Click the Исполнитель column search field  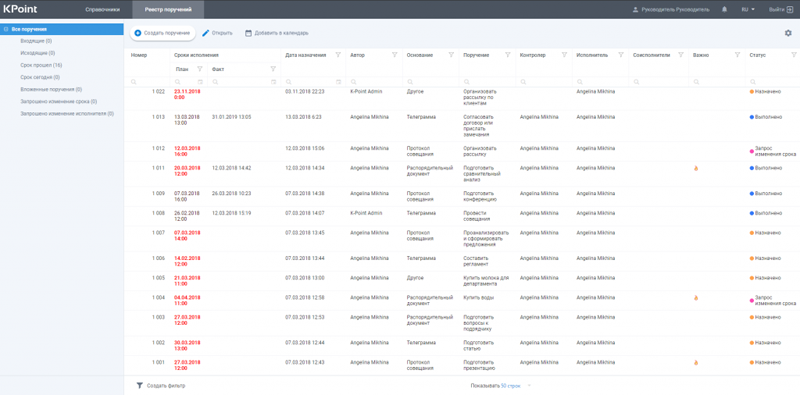(x=601, y=82)
